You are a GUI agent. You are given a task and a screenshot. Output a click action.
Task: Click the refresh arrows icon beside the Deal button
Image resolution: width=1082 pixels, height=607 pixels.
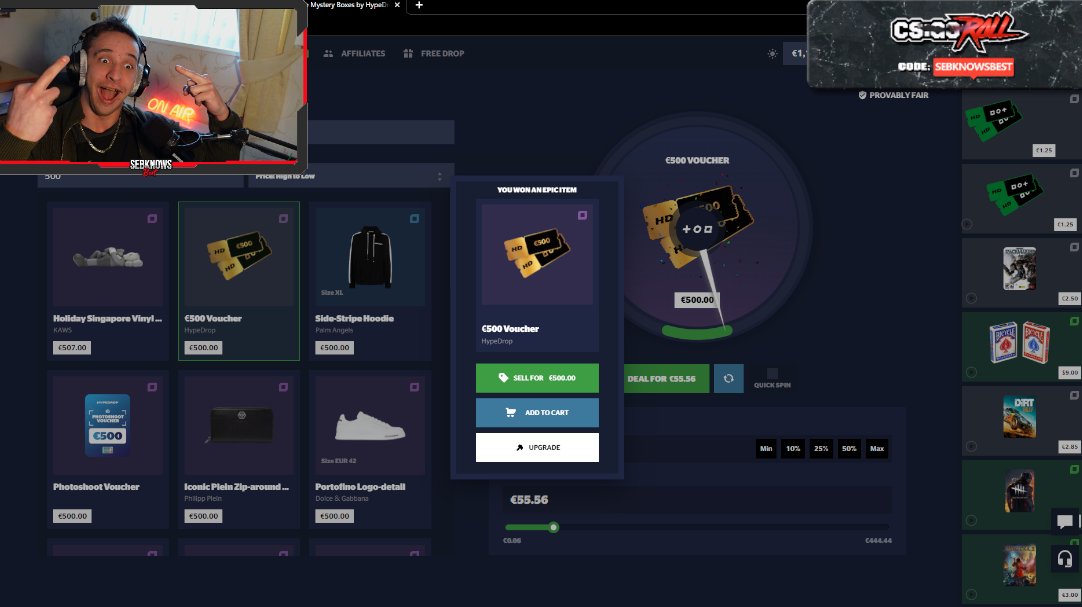(x=729, y=379)
